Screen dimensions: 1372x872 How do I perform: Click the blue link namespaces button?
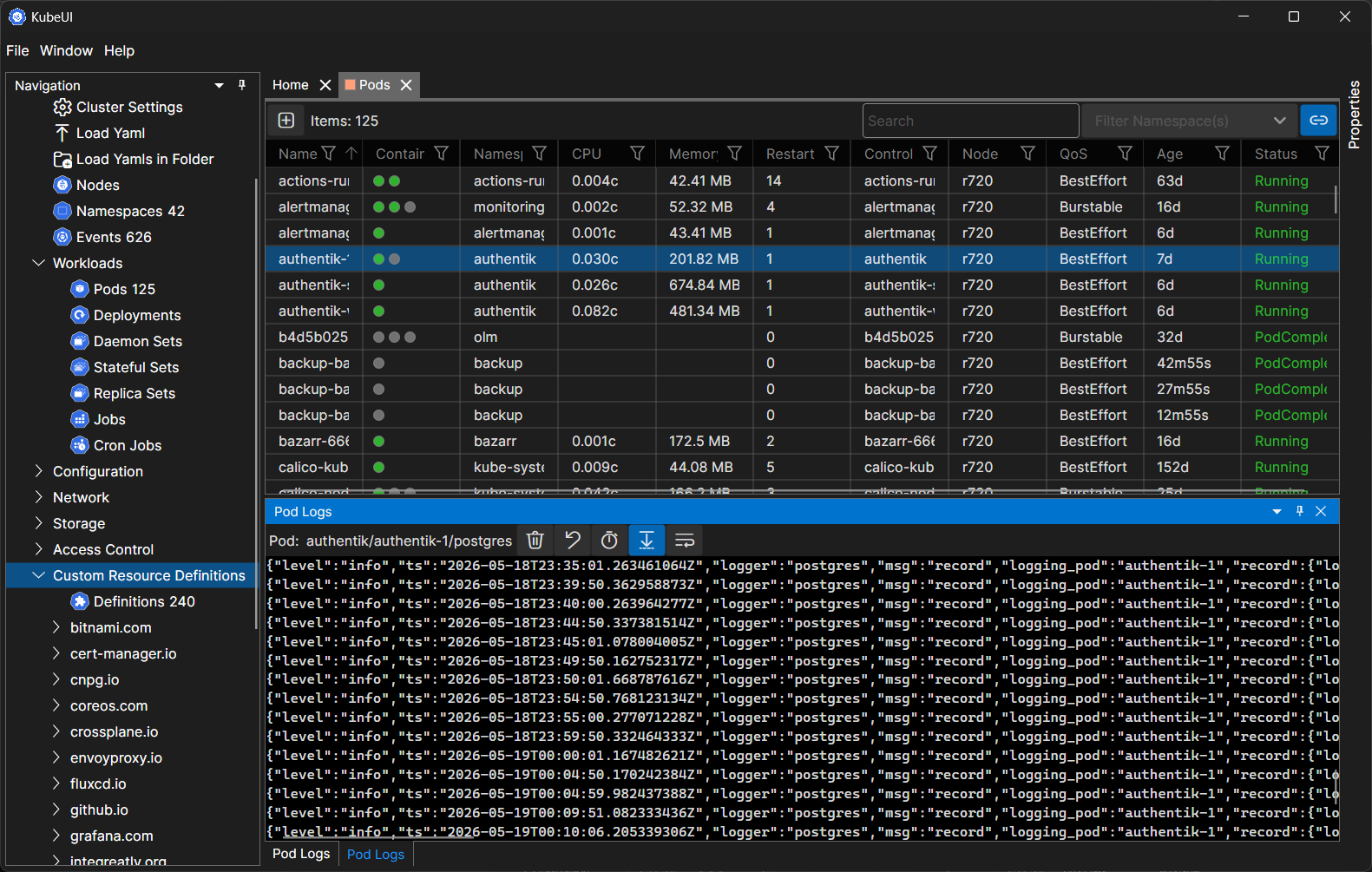pyautogui.click(x=1318, y=121)
